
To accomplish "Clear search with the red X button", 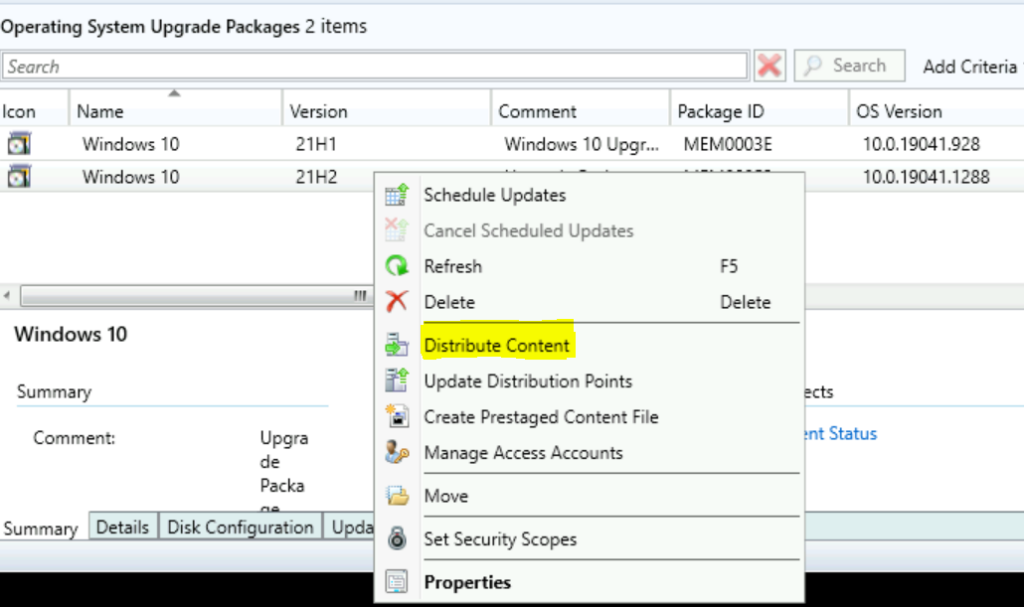I will click(x=769, y=65).
